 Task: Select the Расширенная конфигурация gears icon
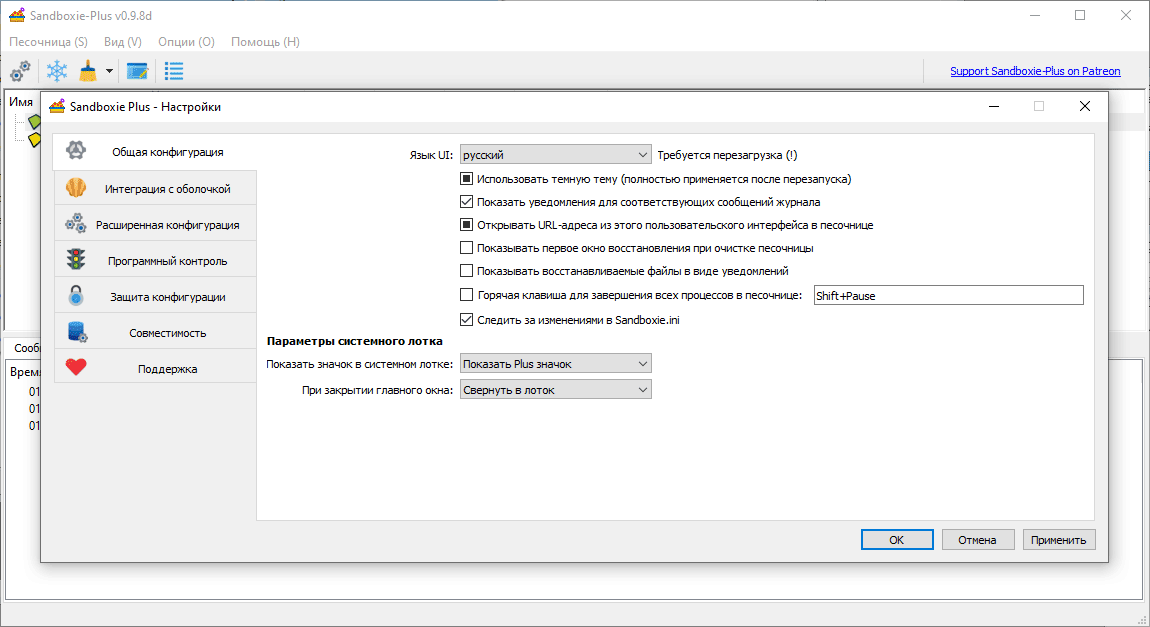click(x=76, y=224)
